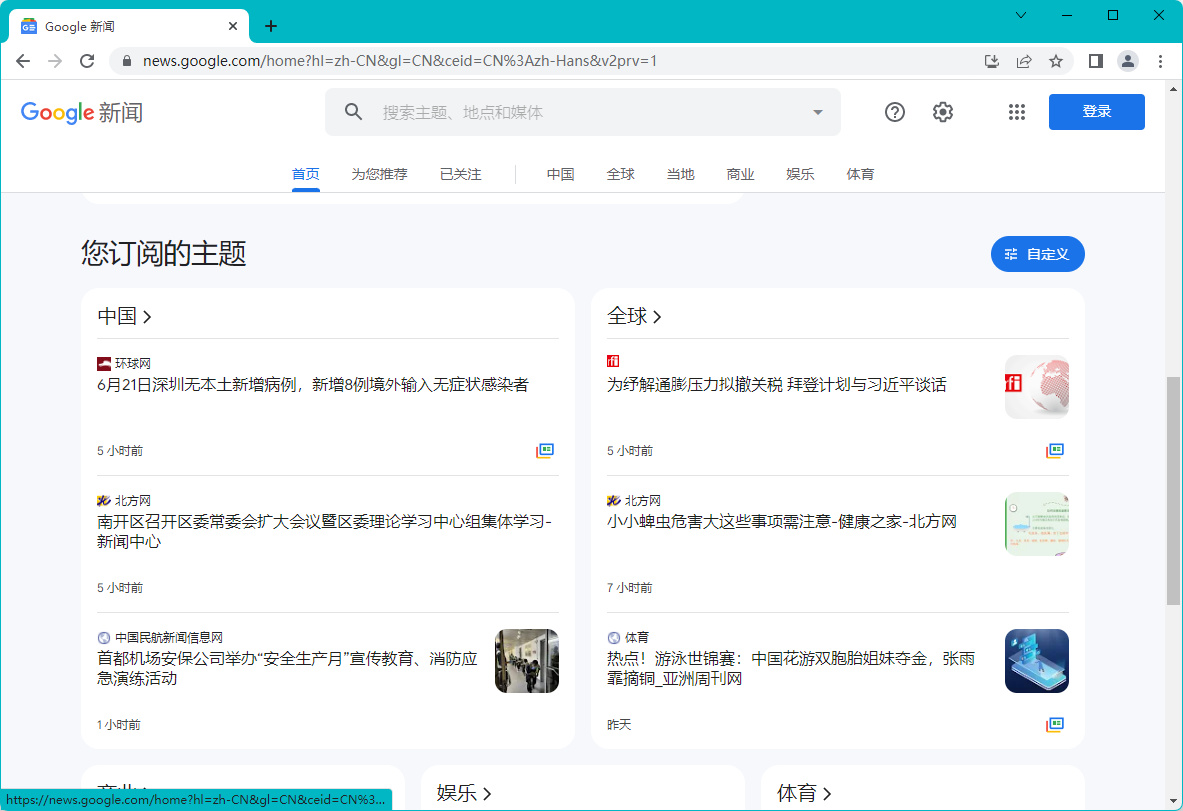
Task: Click the 登录 sign-in button
Action: pos(1096,112)
